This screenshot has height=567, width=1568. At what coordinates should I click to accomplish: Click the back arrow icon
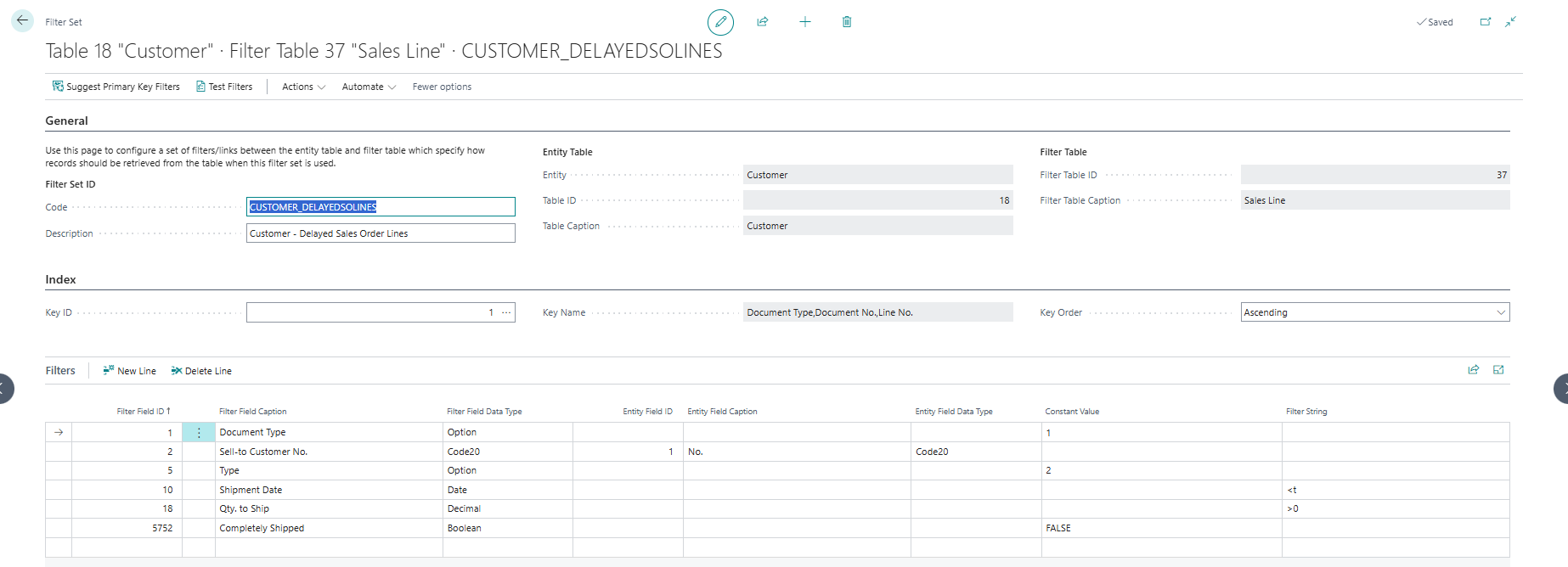(x=23, y=21)
